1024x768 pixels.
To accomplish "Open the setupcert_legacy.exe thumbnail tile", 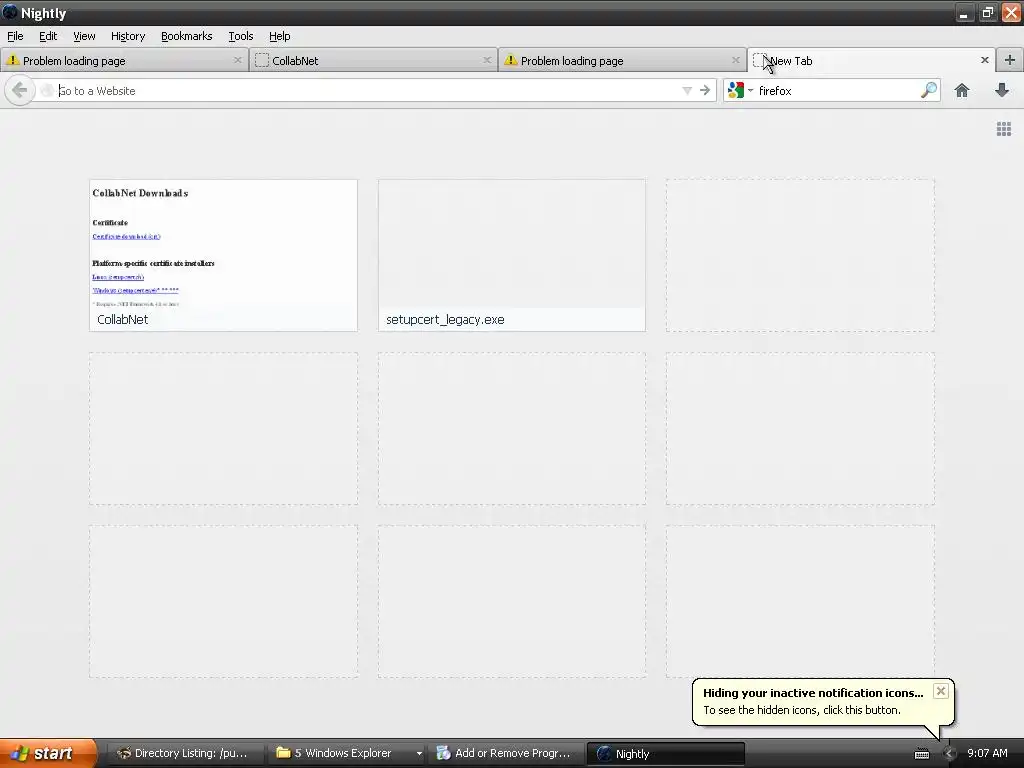I will 512,255.
